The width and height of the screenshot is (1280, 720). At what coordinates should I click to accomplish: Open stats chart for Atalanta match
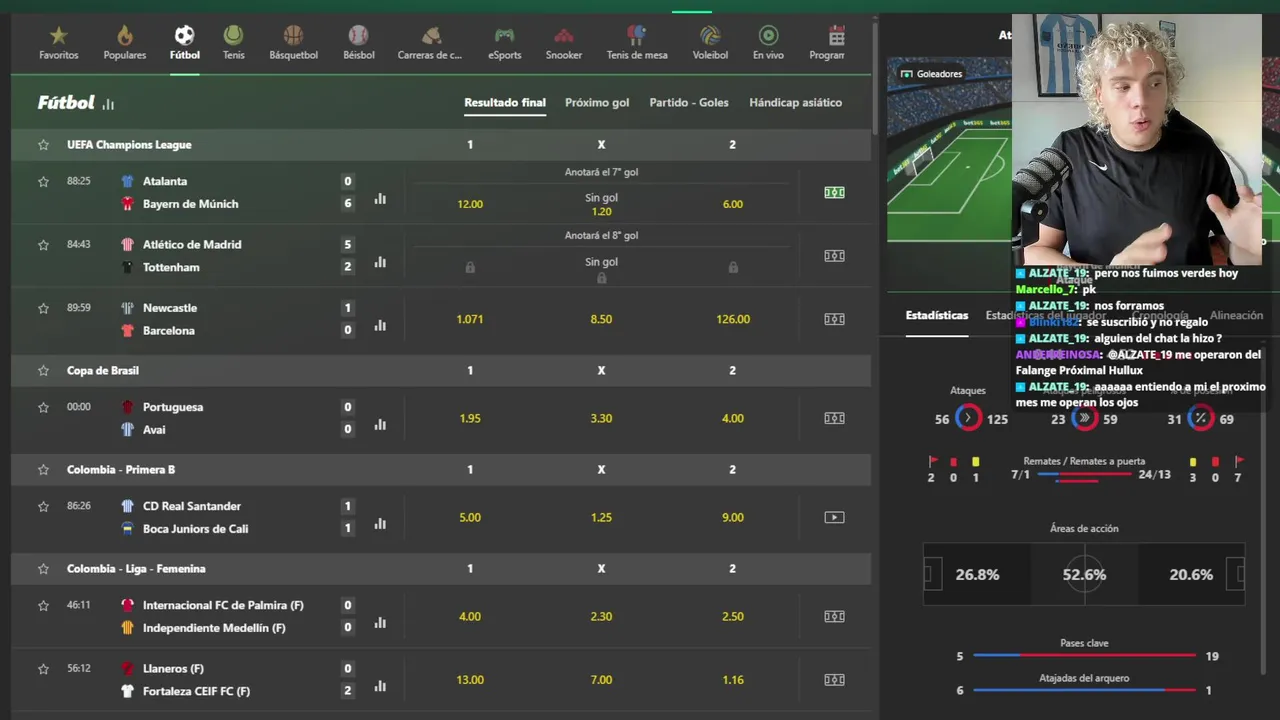click(x=380, y=199)
